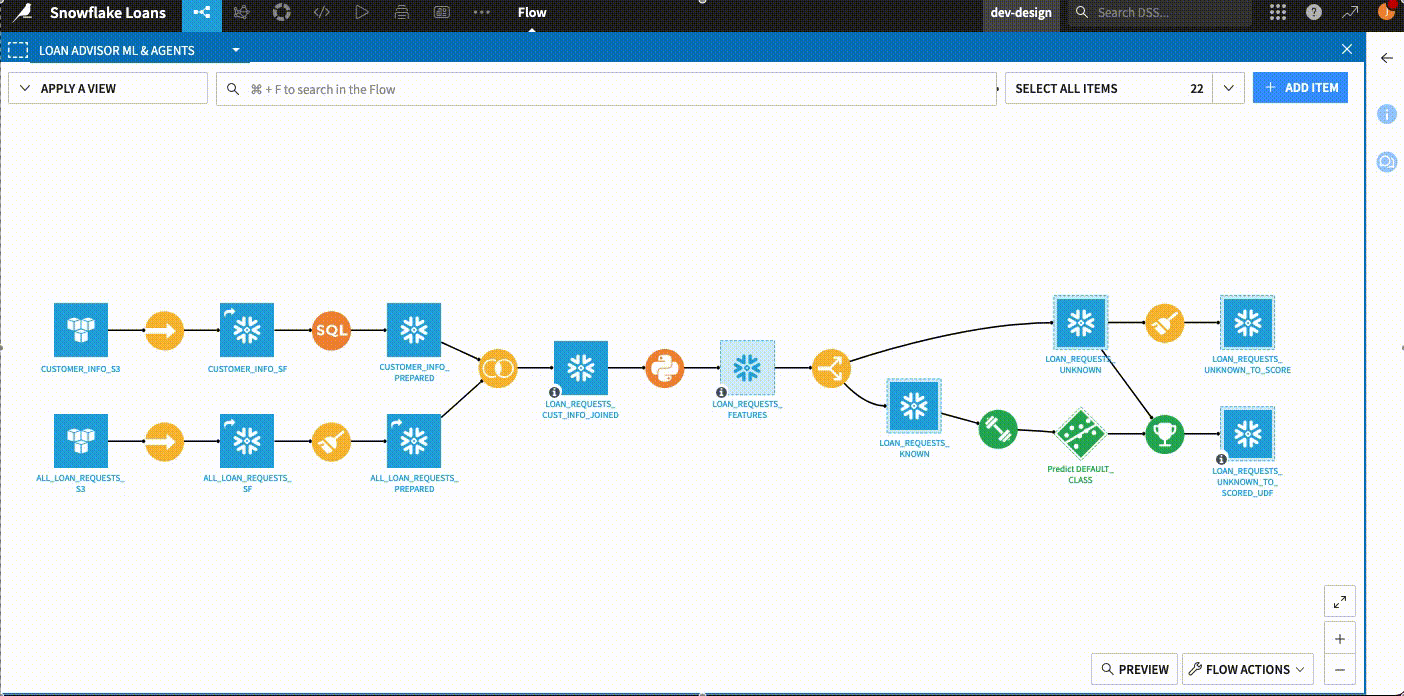Select the LOAN_REQUESTS_CUST_INFO_JOINED dataset

click(581, 367)
